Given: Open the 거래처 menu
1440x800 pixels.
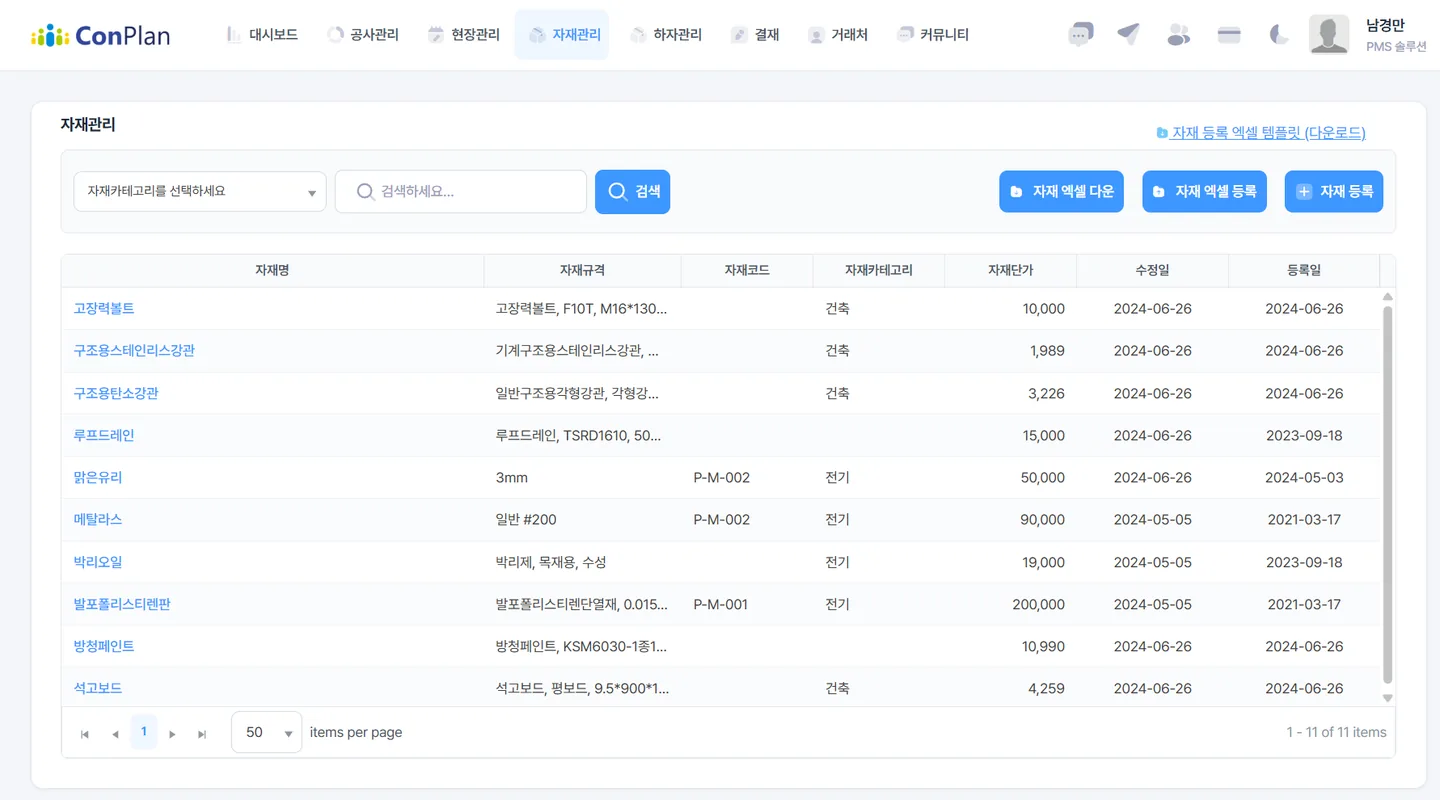Looking at the screenshot, I should tap(838, 35).
